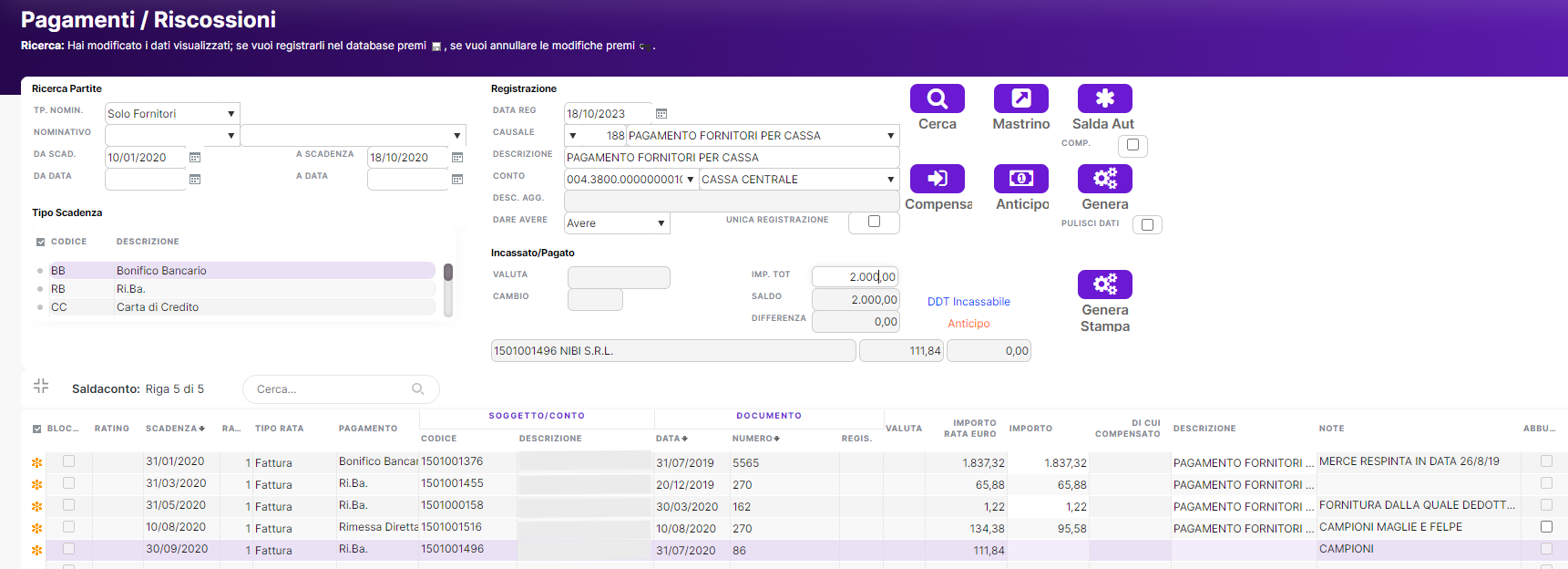This screenshot has height=569, width=1568.
Task: Click the Pagamento column header
Action: click(368, 429)
